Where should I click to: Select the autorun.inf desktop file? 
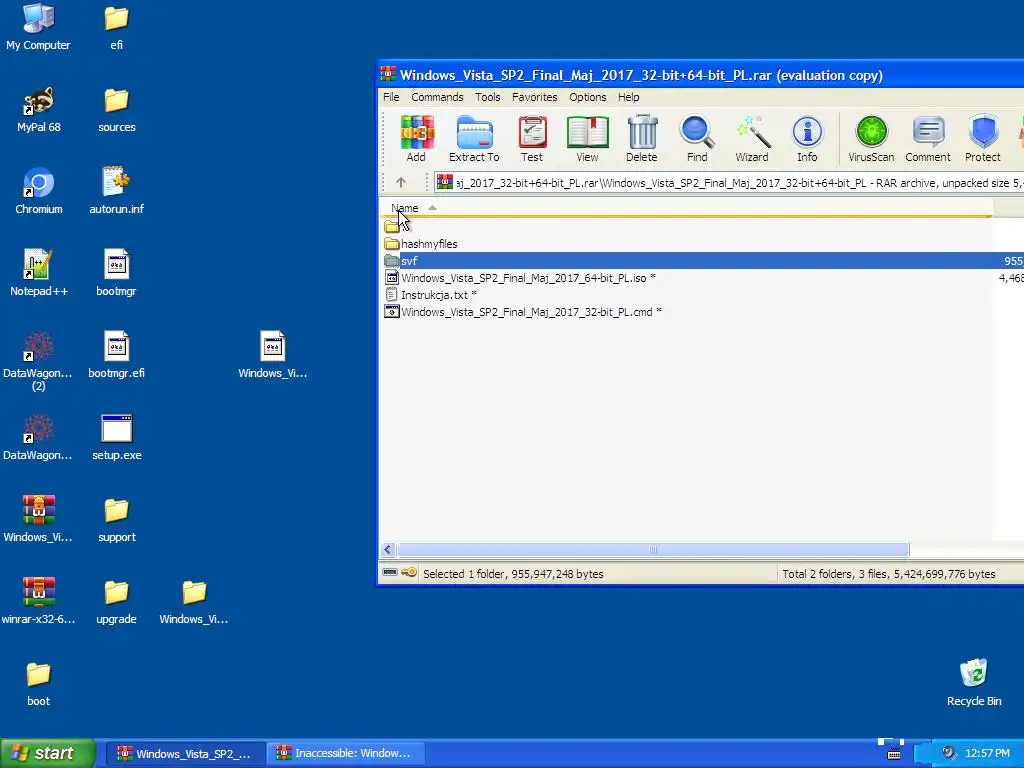116,191
